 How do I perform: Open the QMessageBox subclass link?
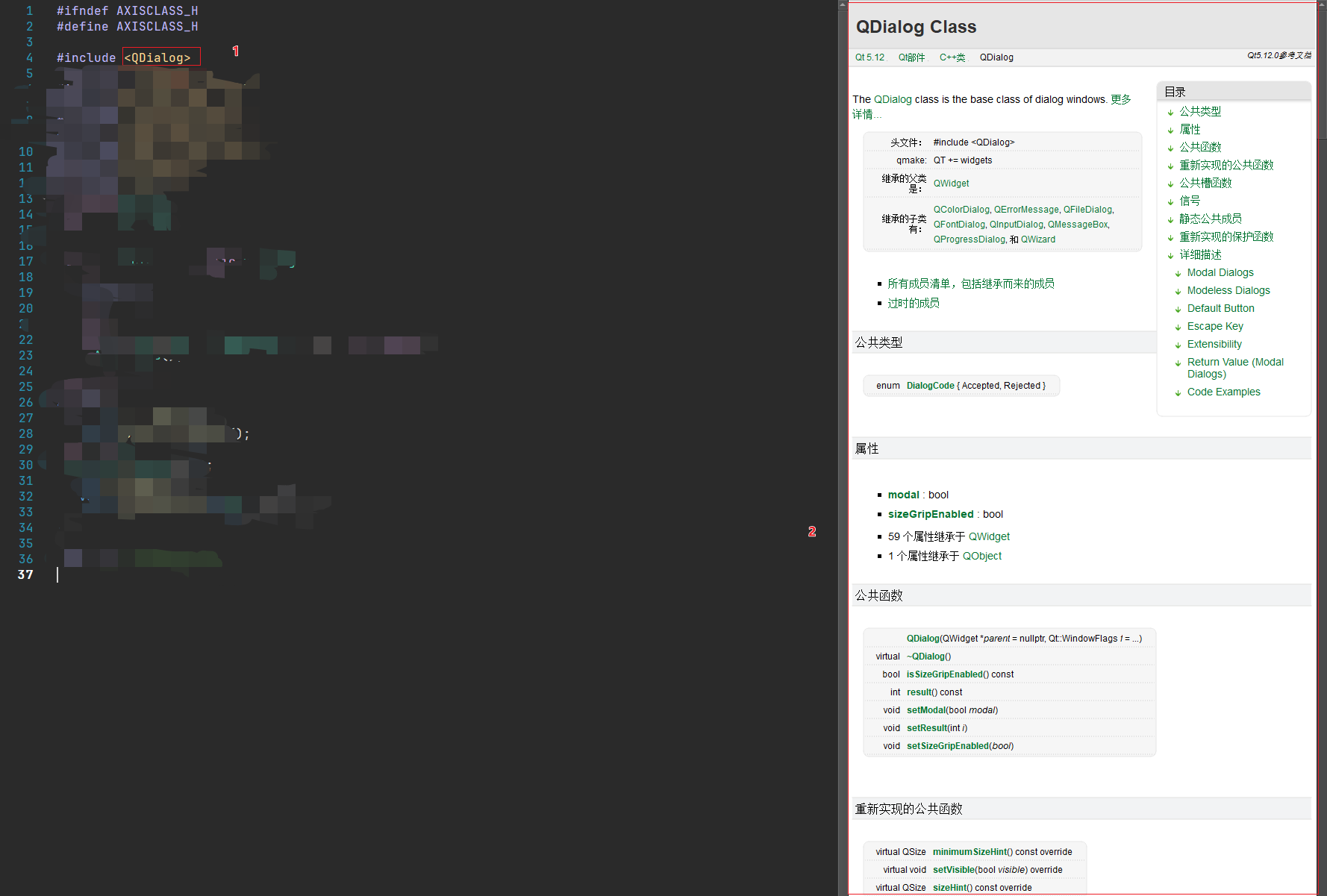click(x=1078, y=225)
